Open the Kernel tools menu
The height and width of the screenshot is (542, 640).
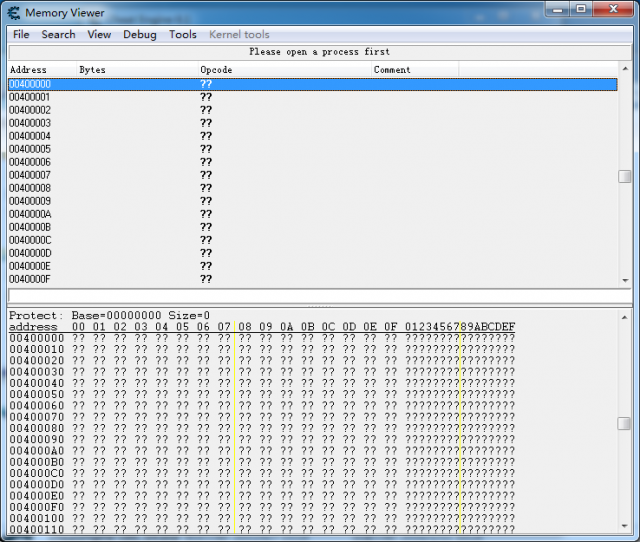pos(239,34)
